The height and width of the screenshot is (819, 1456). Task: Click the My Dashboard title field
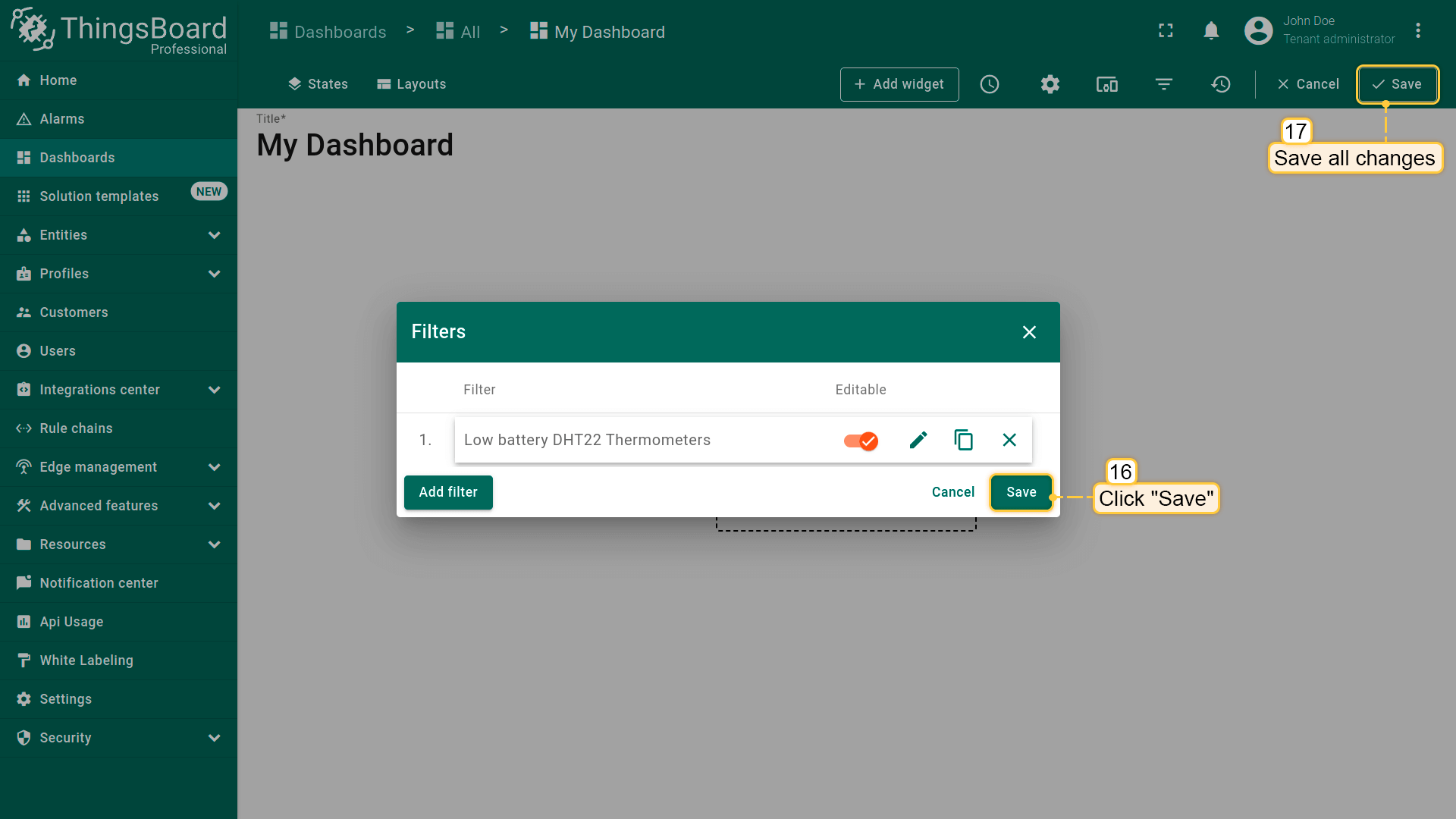tap(355, 145)
